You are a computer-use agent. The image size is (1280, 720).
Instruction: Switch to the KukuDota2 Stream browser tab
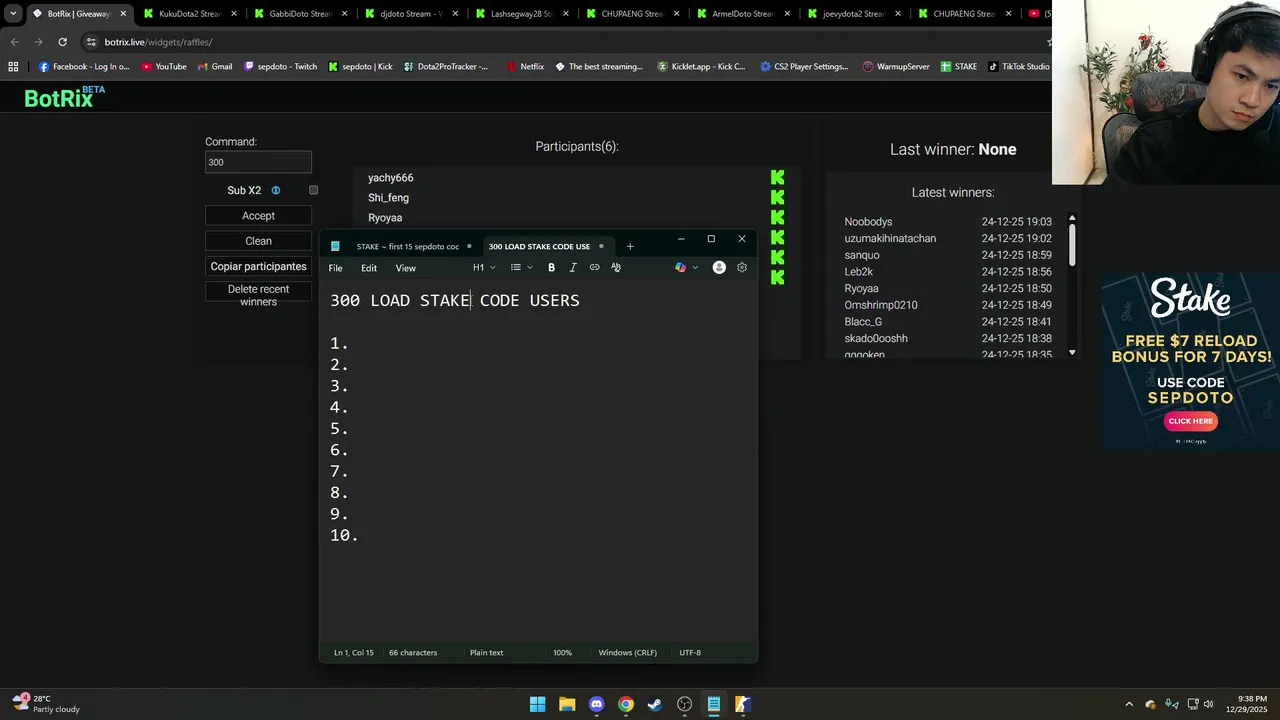188,14
